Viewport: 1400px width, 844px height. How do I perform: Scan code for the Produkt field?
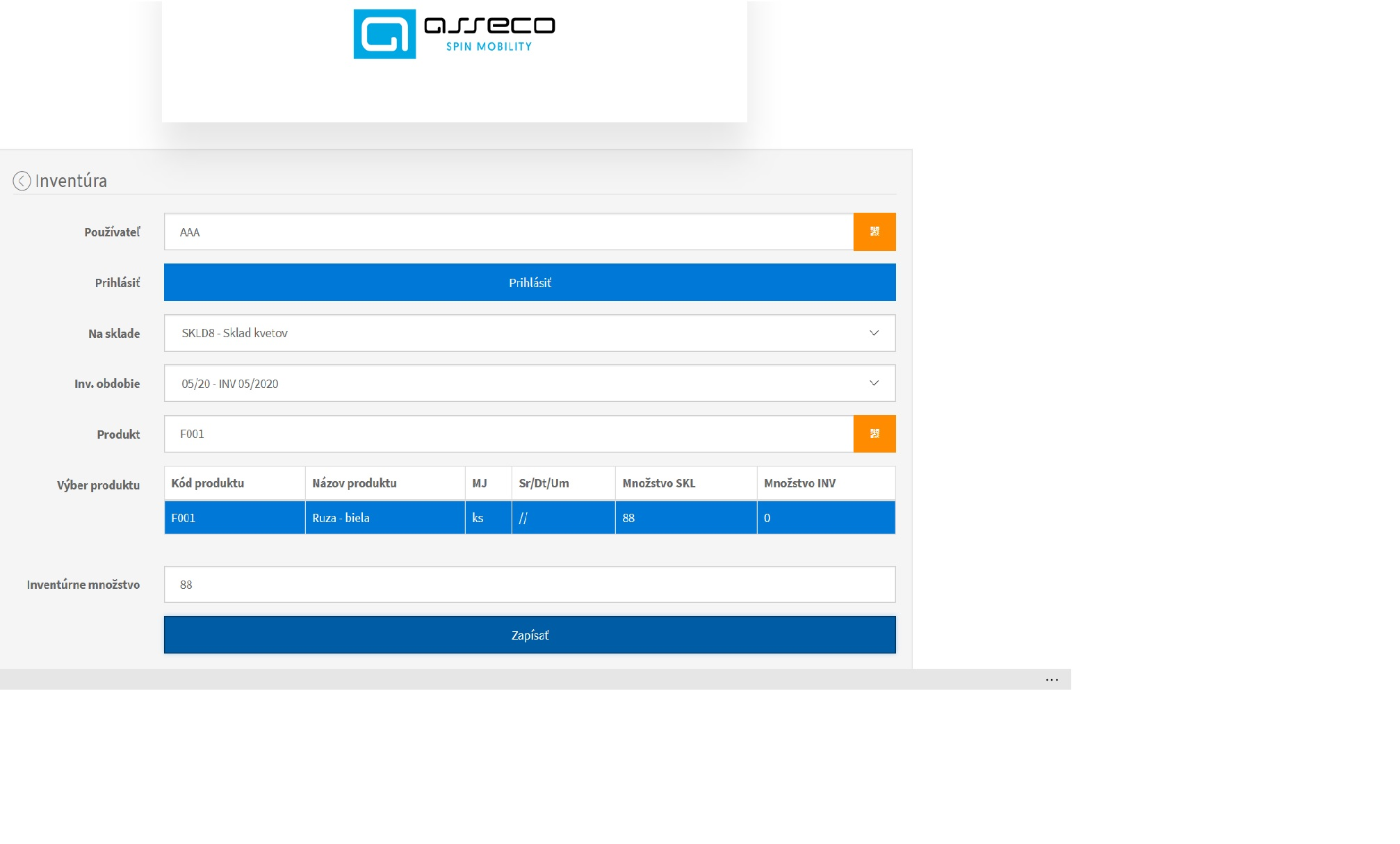(x=874, y=434)
